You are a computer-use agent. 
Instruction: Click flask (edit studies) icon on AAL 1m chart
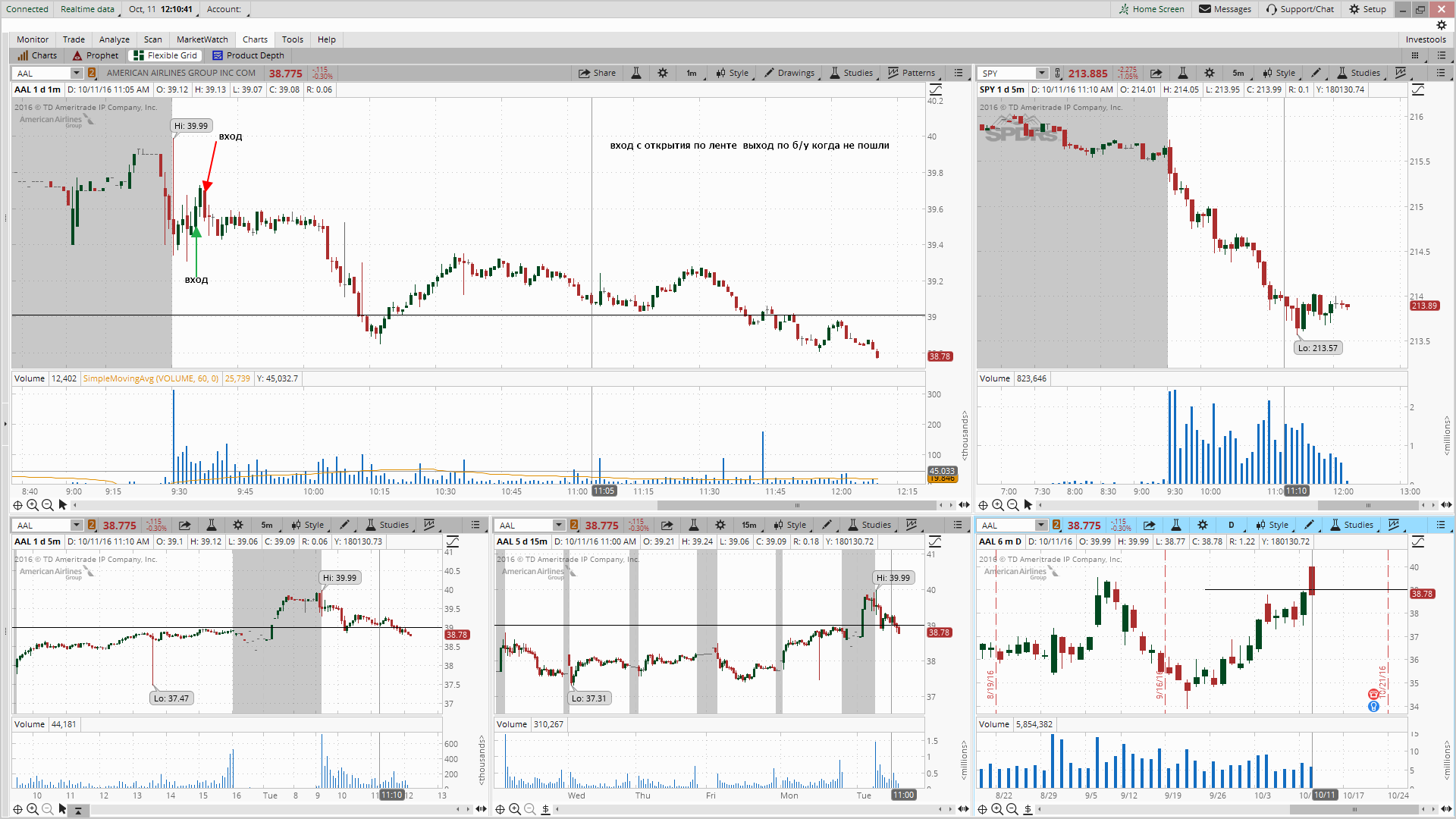(x=636, y=73)
